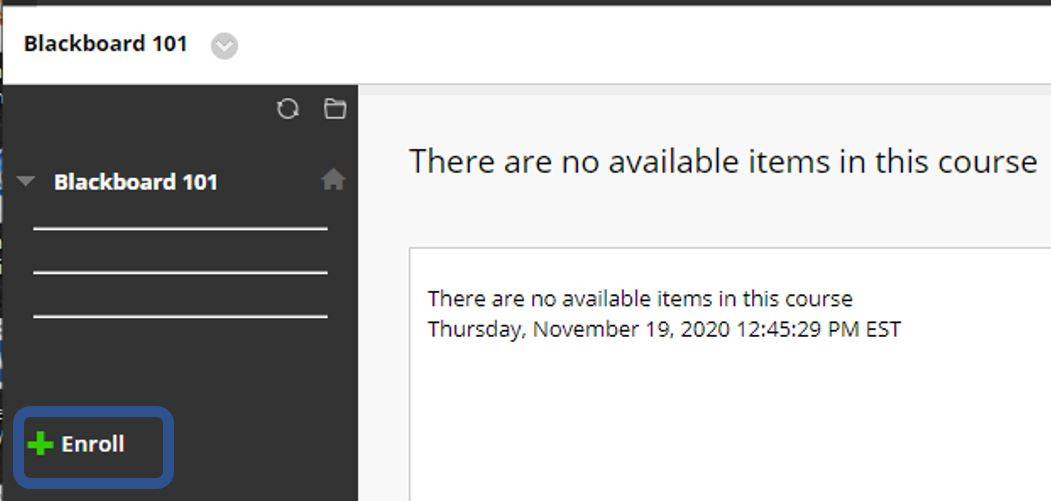
Task: Click the blue highlight border around Enroll
Action: pos(93,410)
